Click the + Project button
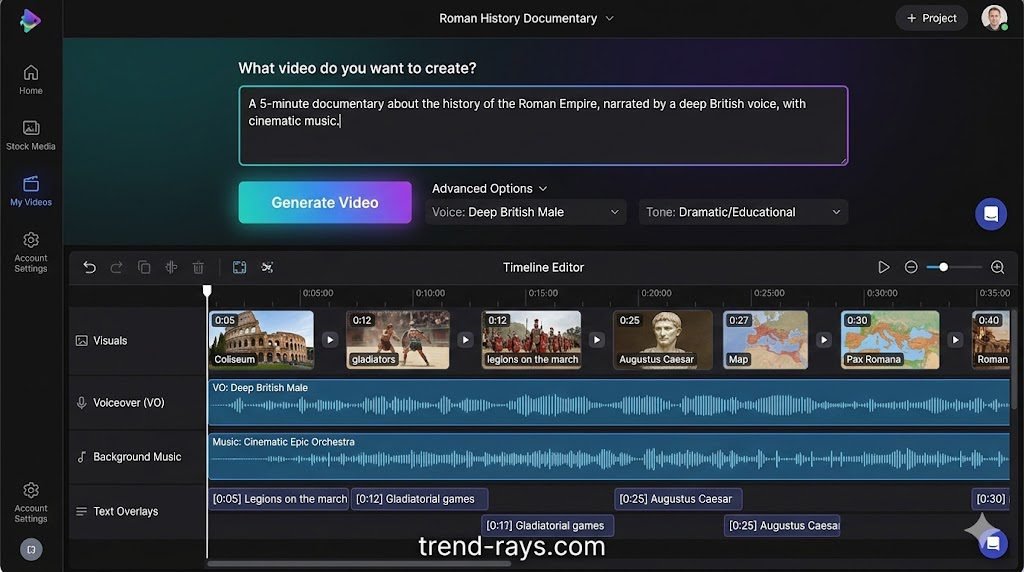The image size is (1024, 572). (x=931, y=18)
